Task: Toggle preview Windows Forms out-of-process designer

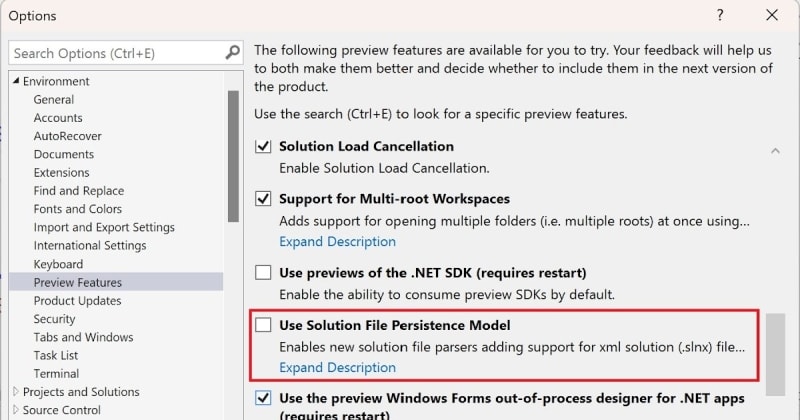Action: click(x=264, y=398)
